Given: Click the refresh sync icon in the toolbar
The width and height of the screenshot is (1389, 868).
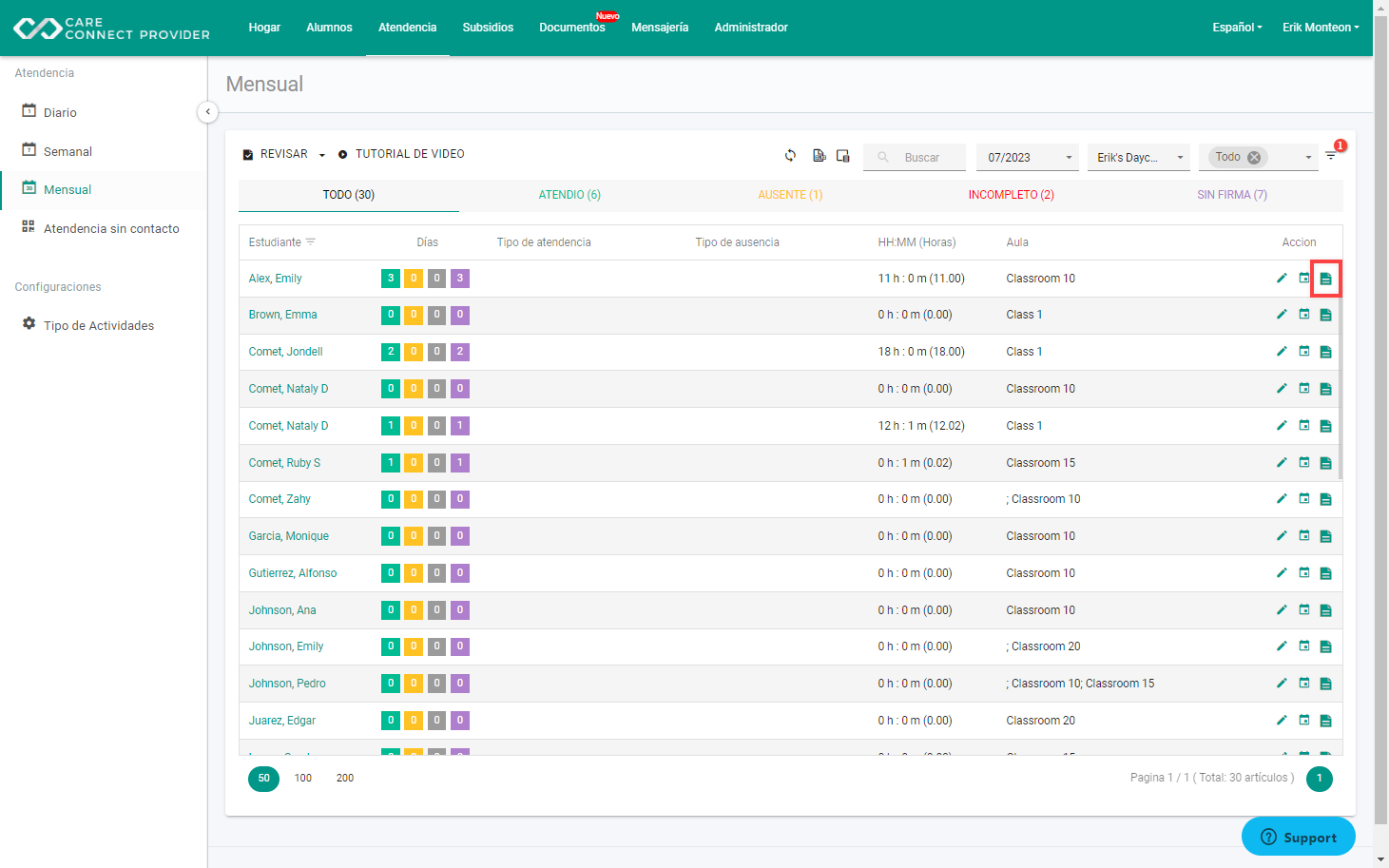Looking at the screenshot, I should click(790, 156).
